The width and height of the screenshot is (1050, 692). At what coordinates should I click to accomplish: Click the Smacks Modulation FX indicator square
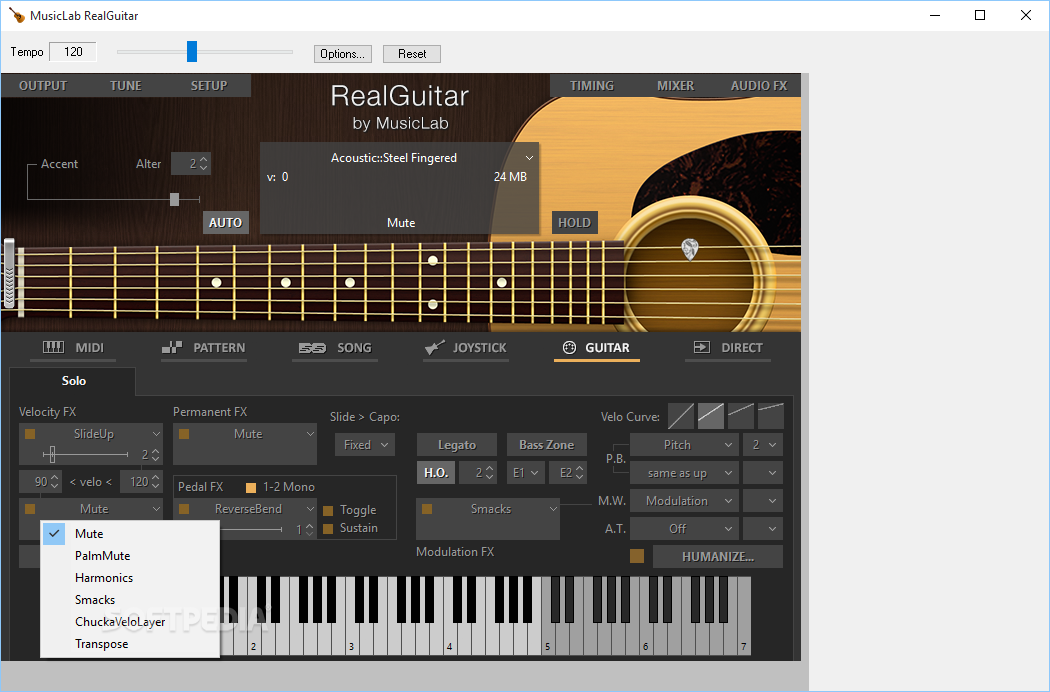pyautogui.click(x=427, y=509)
